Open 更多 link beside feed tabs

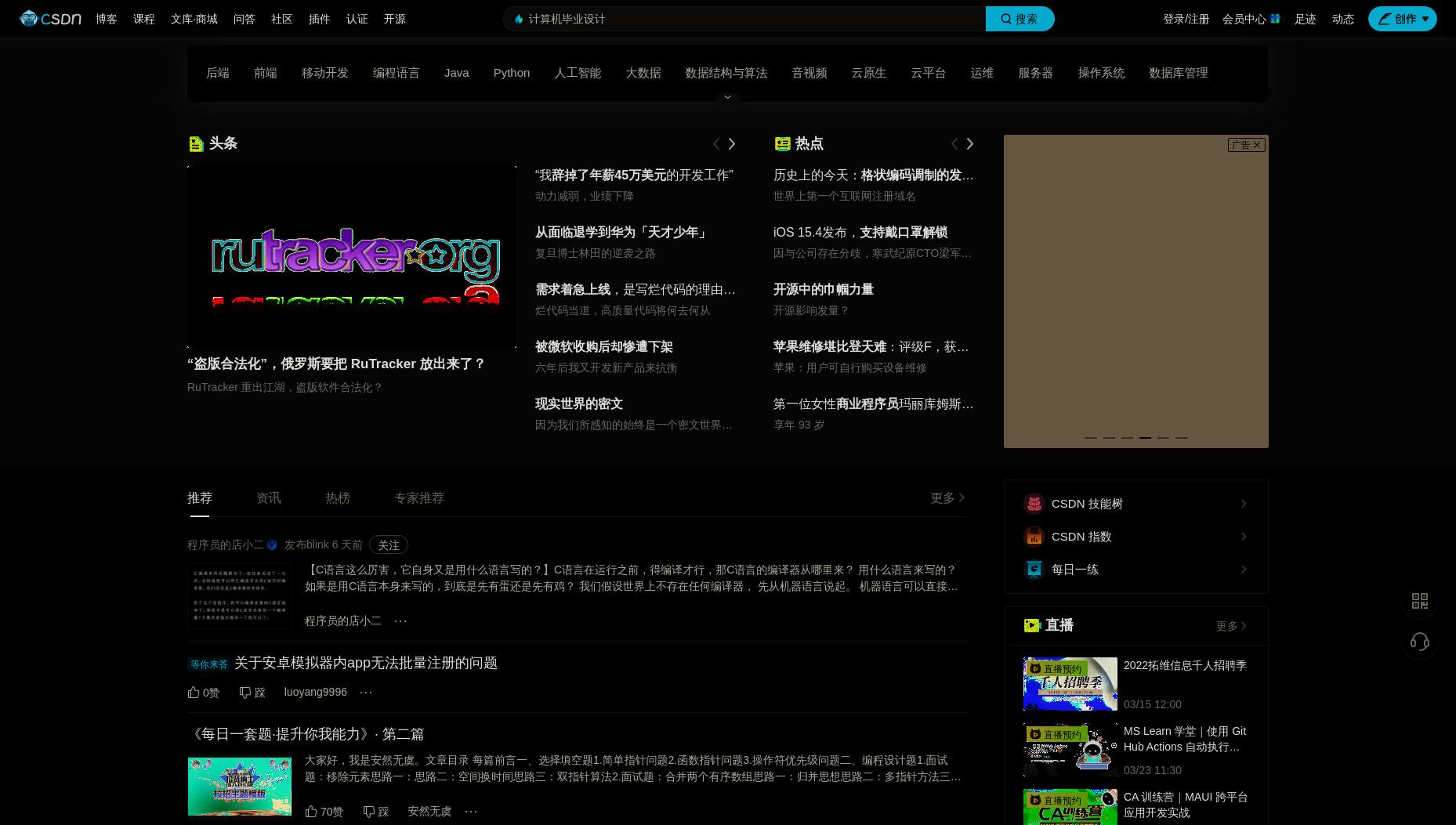947,498
